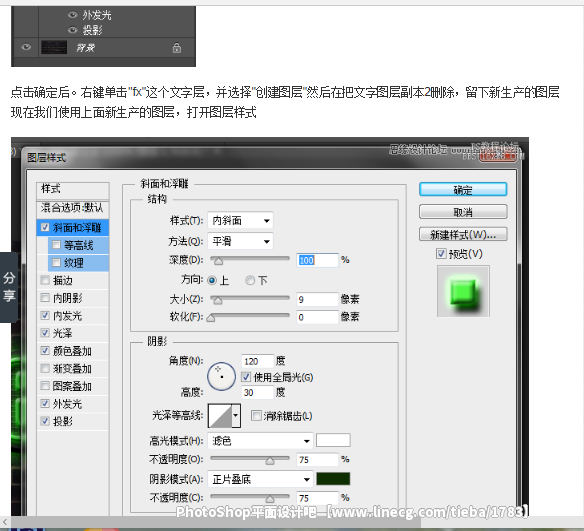The image size is (584, 531).
Task: Adjust the shadow 不透明度(C) slider
Action: pos(270,498)
